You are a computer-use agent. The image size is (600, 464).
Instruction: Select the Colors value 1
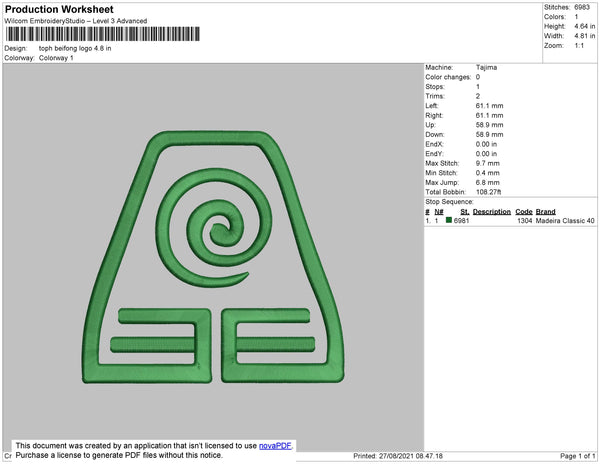(576, 17)
